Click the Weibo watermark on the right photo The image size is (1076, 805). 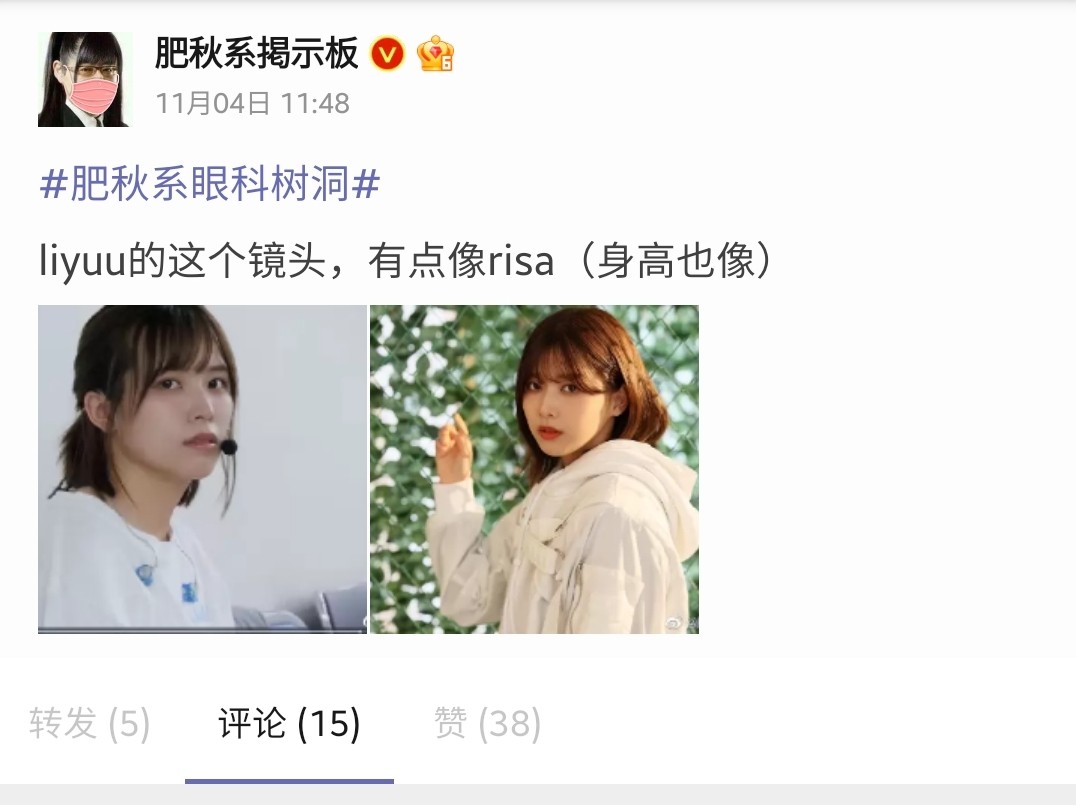682,623
